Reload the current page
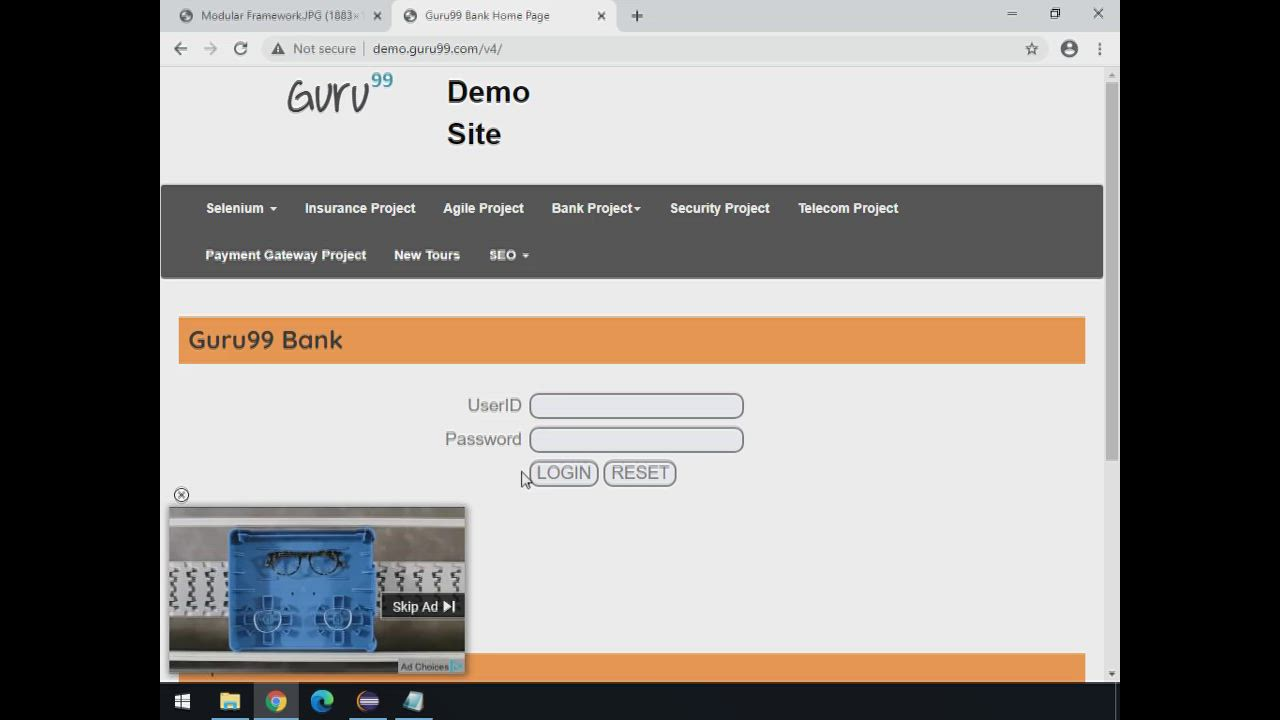Viewport: 1280px width, 720px height. coord(240,48)
